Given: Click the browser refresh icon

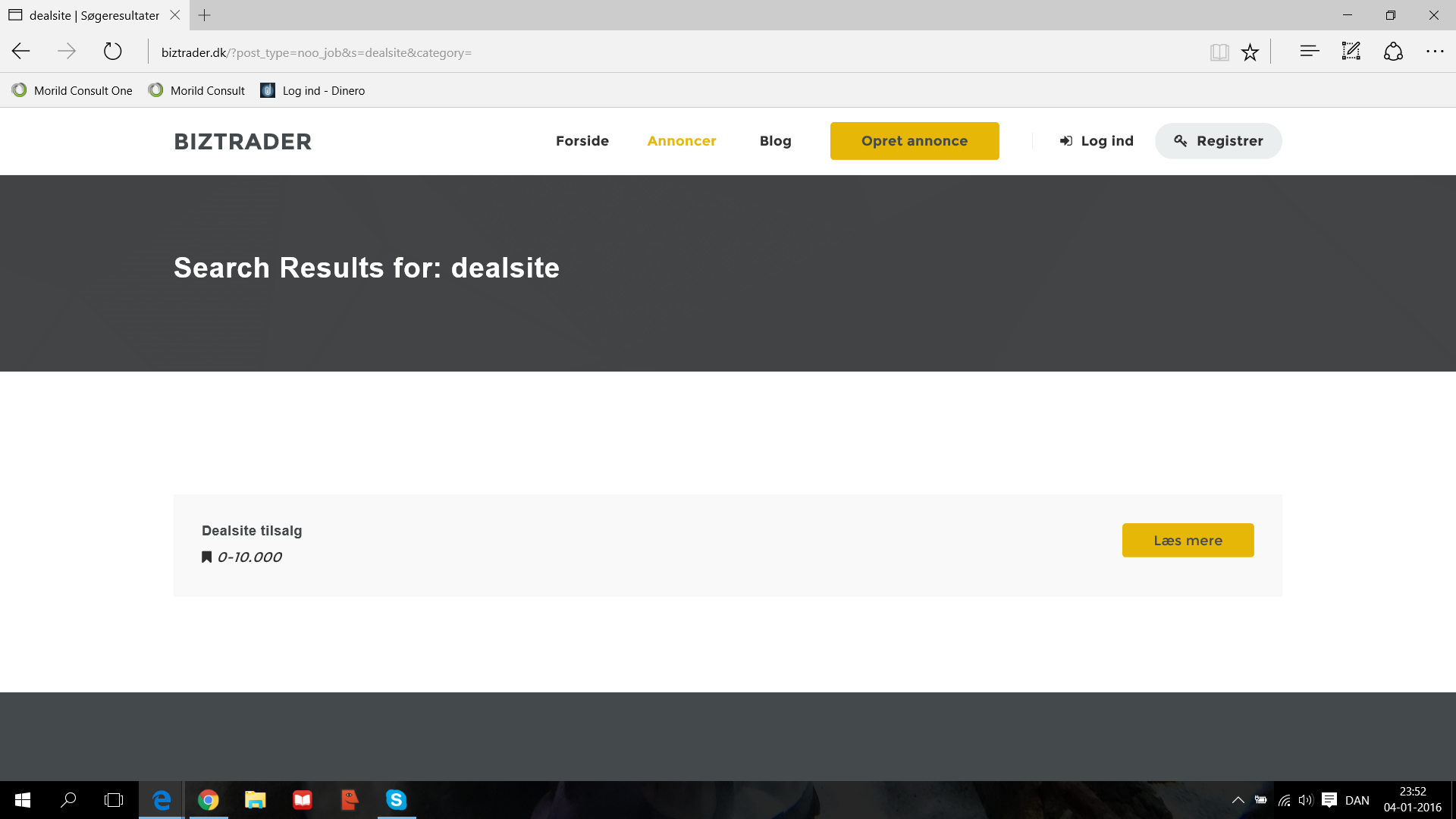Looking at the screenshot, I should [x=112, y=52].
